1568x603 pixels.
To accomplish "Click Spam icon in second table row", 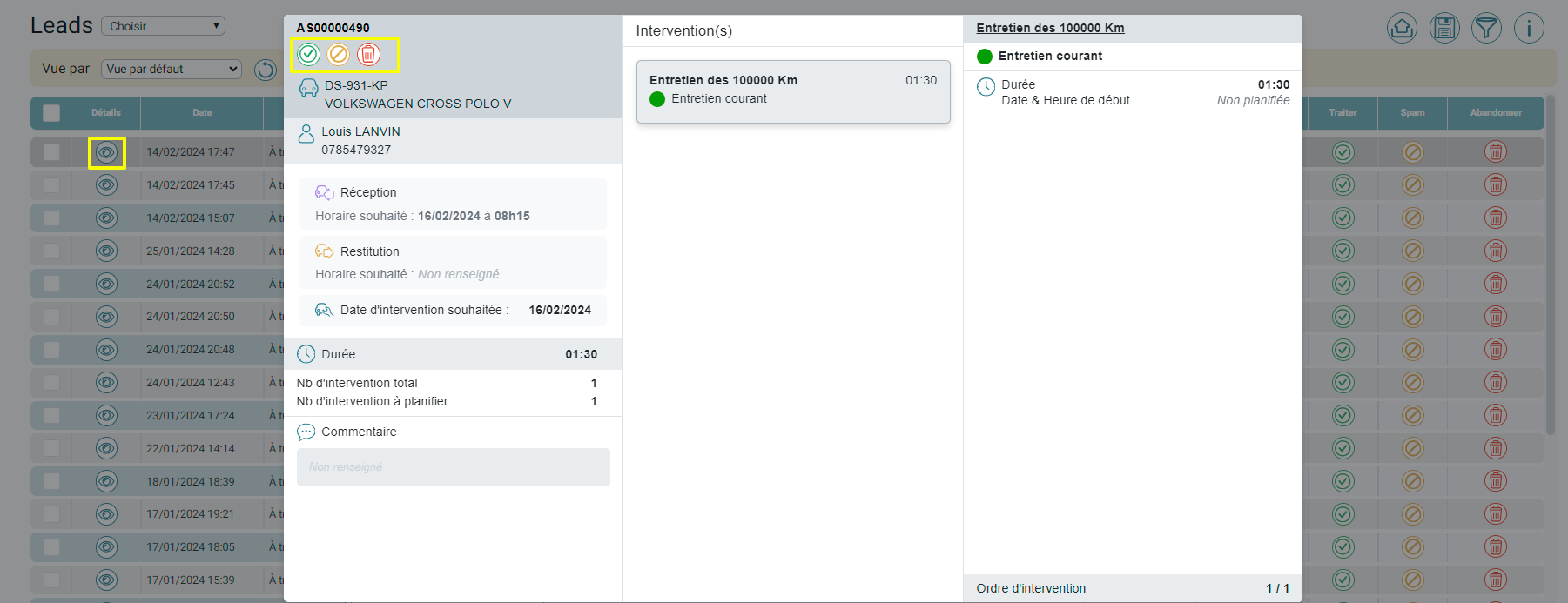I will [1413, 185].
